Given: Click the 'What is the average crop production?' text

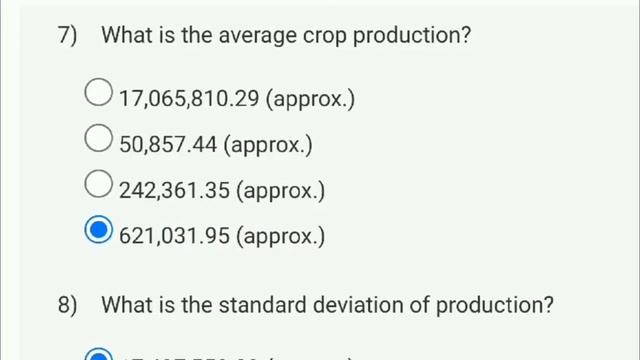Looking at the screenshot, I should 286,36.
